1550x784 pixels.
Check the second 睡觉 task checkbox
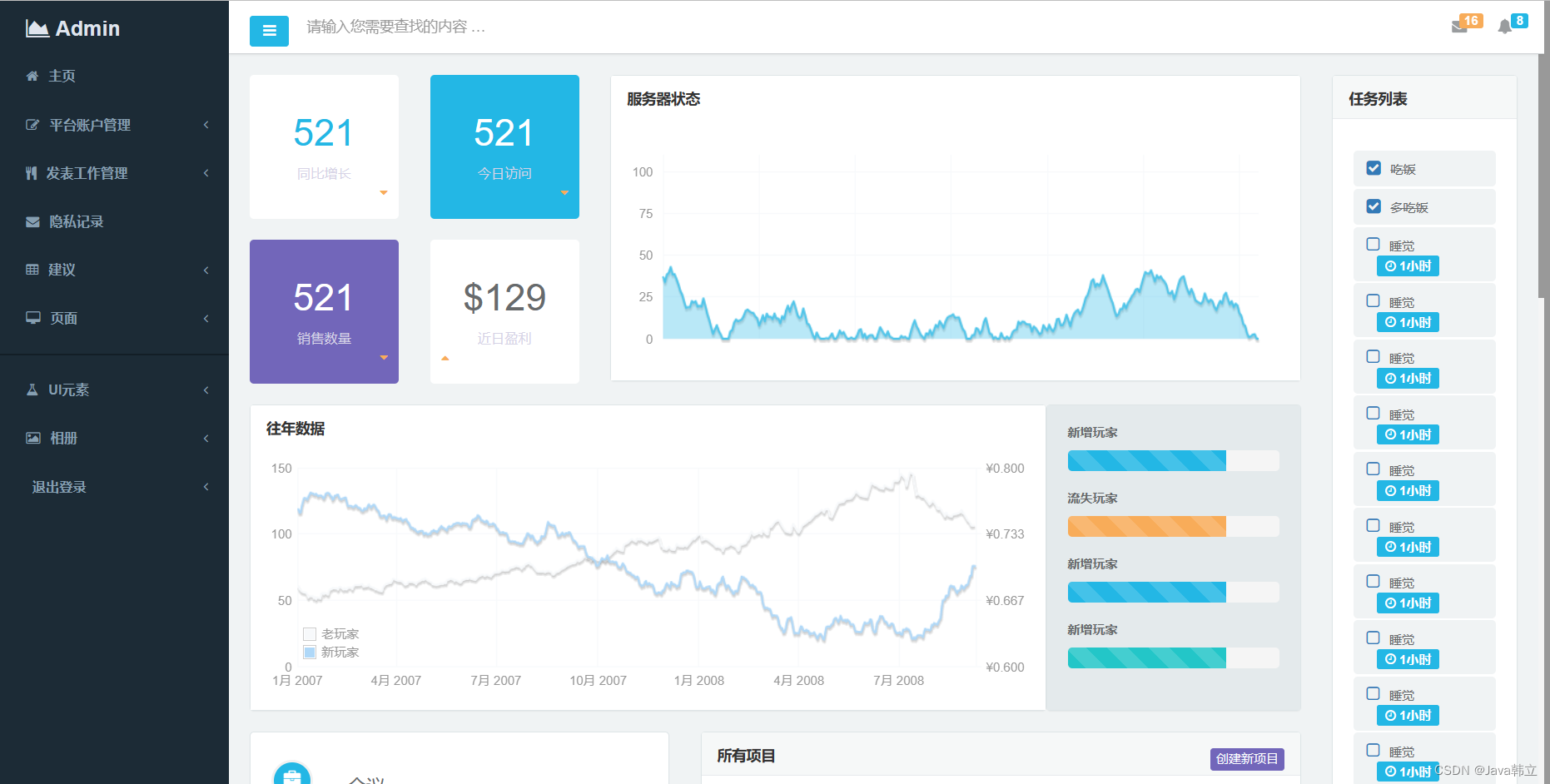click(x=1374, y=301)
